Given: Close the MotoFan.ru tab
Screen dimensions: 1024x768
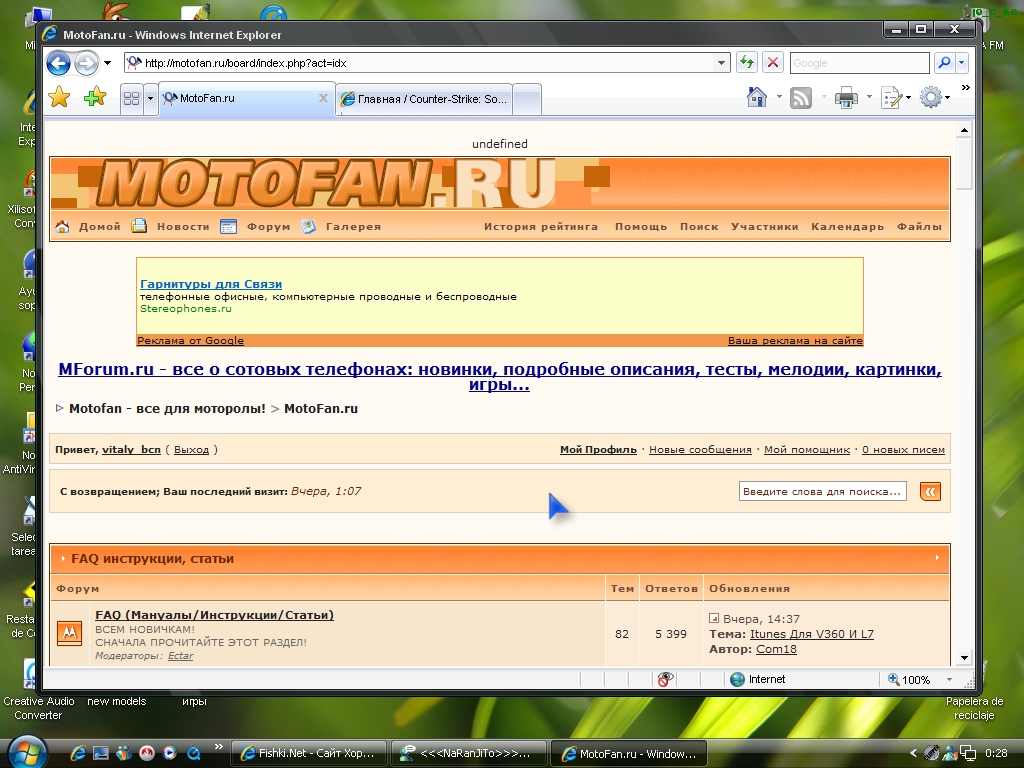Looking at the screenshot, I should pyautogui.click(x=323, y=98).
